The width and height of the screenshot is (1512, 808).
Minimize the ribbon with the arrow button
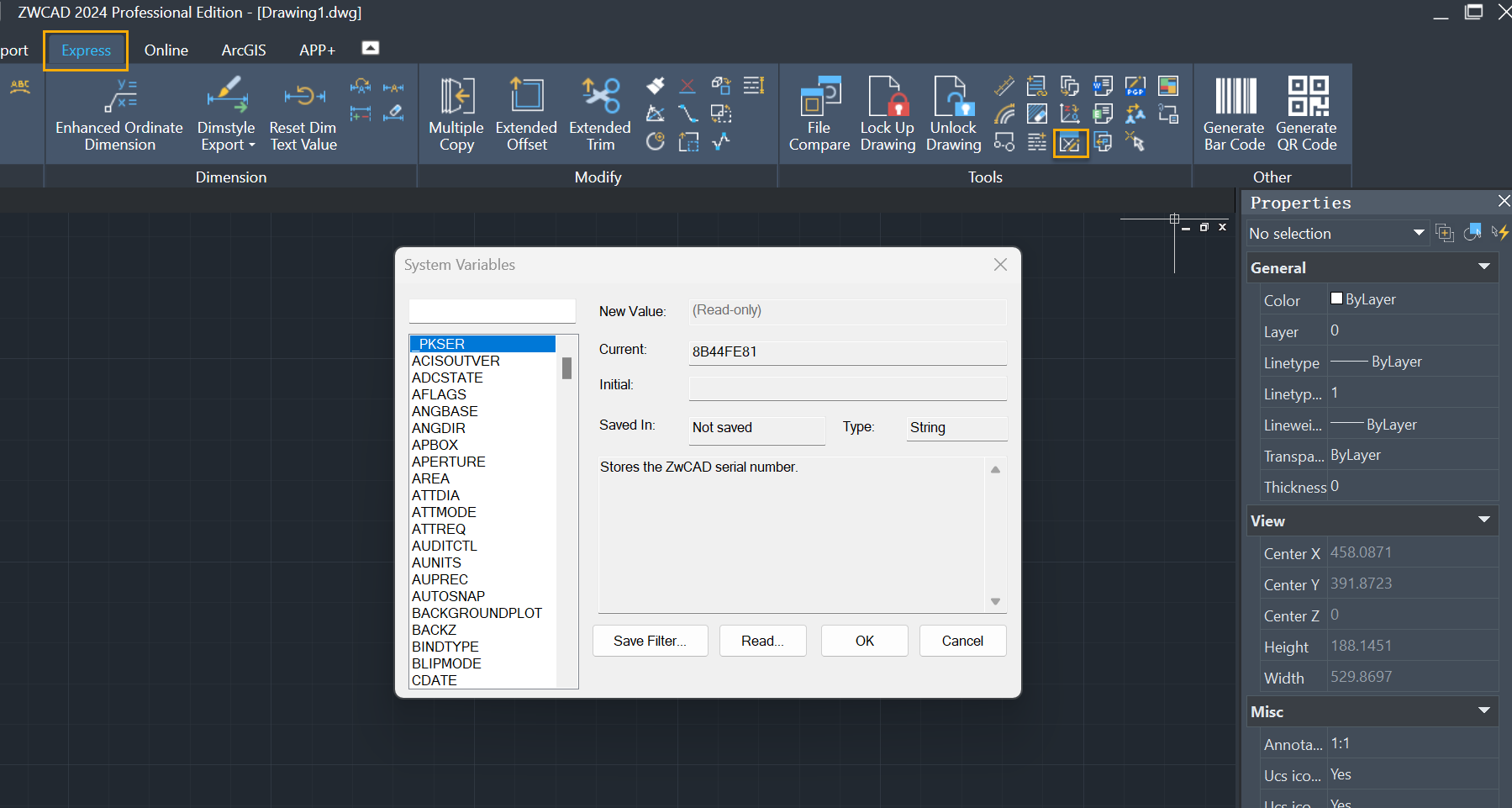click(x=371, y=48)
